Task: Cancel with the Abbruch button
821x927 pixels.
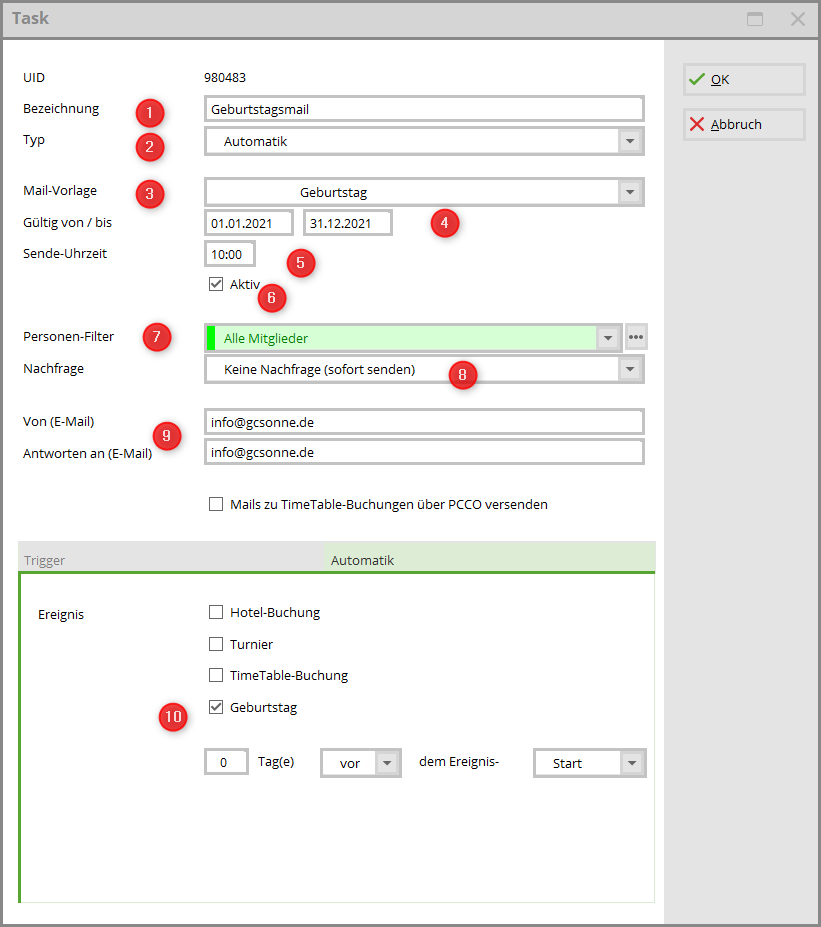Action: point(744,124)
